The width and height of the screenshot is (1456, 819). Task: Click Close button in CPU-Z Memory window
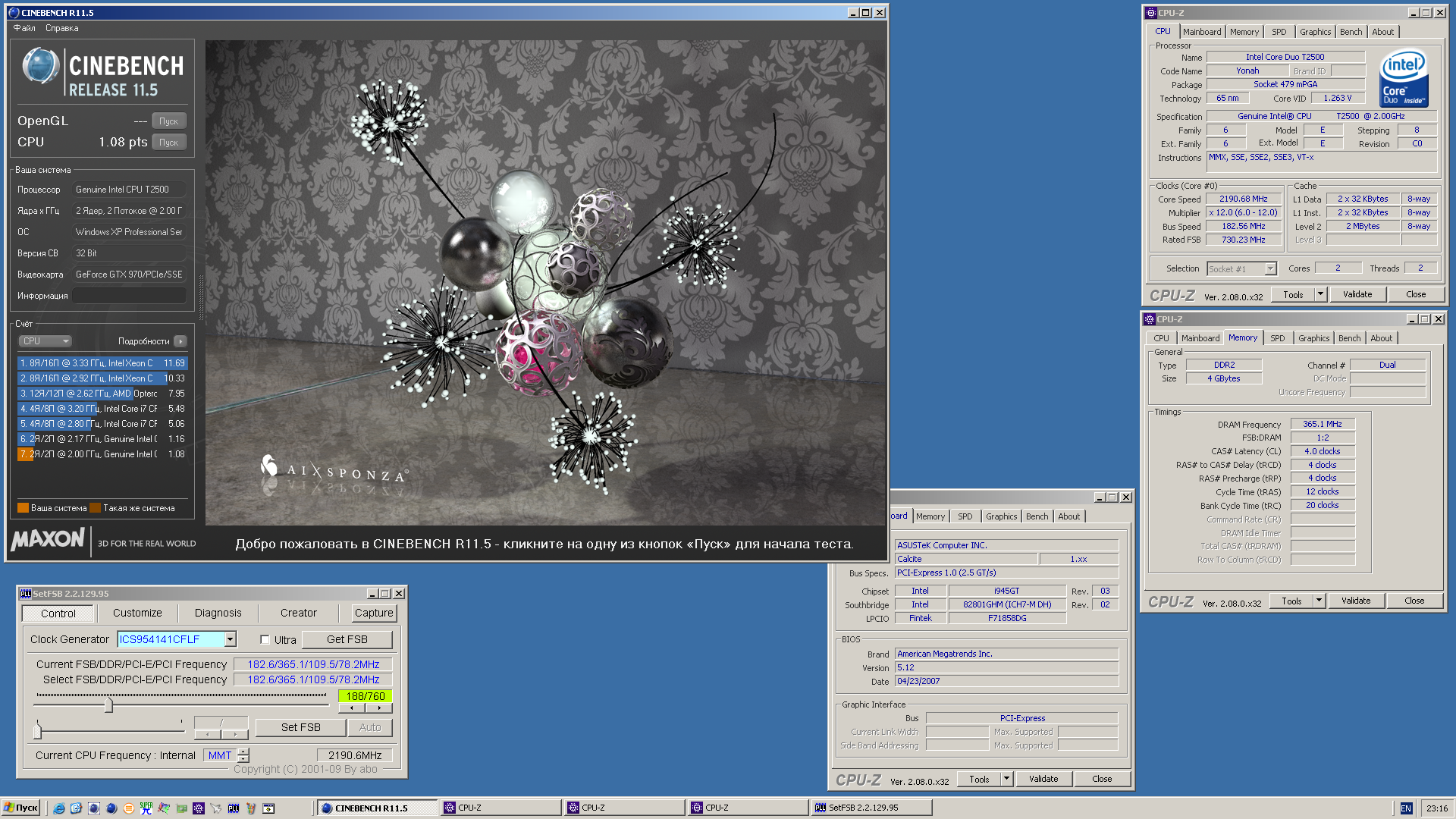[1414, 601]
